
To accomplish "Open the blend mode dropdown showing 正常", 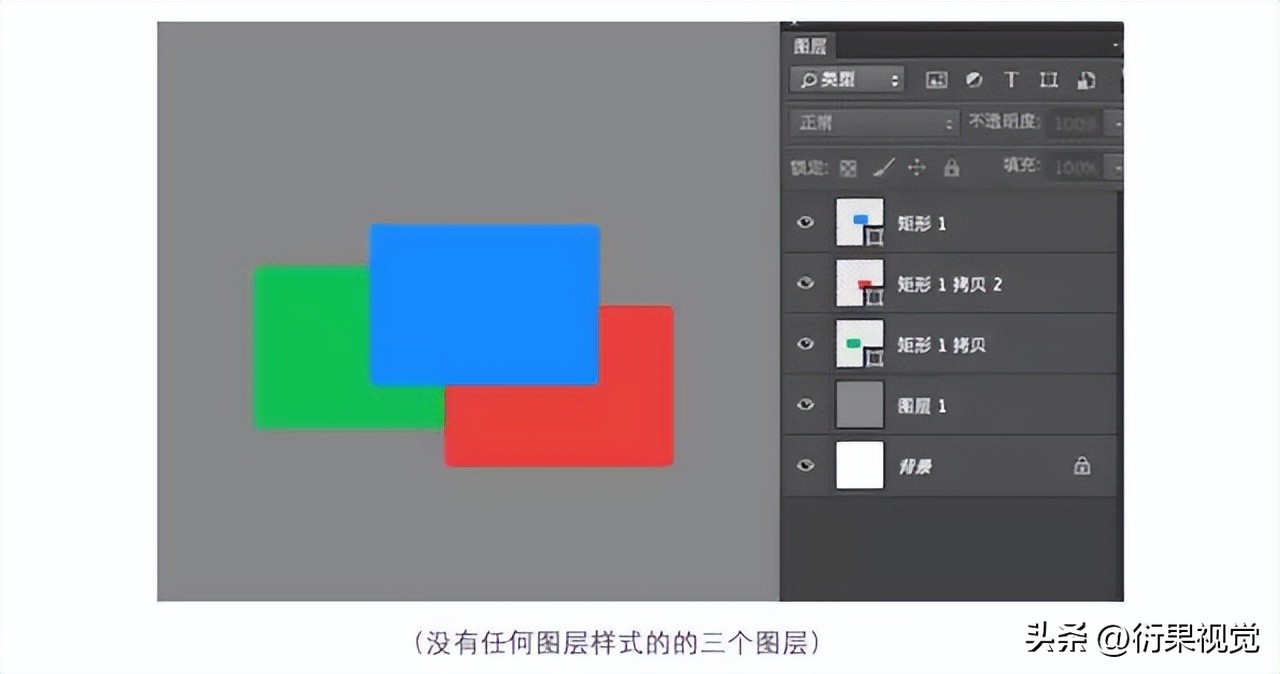I will tap(872, 123).
